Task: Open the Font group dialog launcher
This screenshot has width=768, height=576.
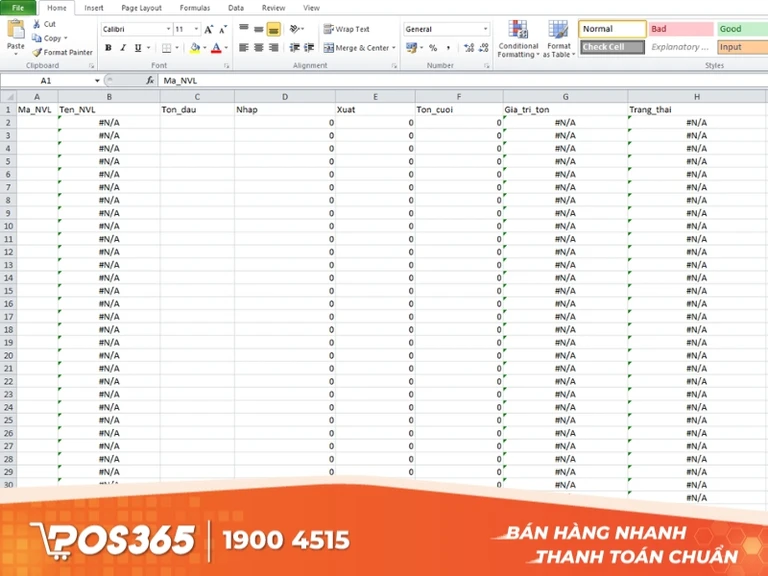Action: coord(226,66)
